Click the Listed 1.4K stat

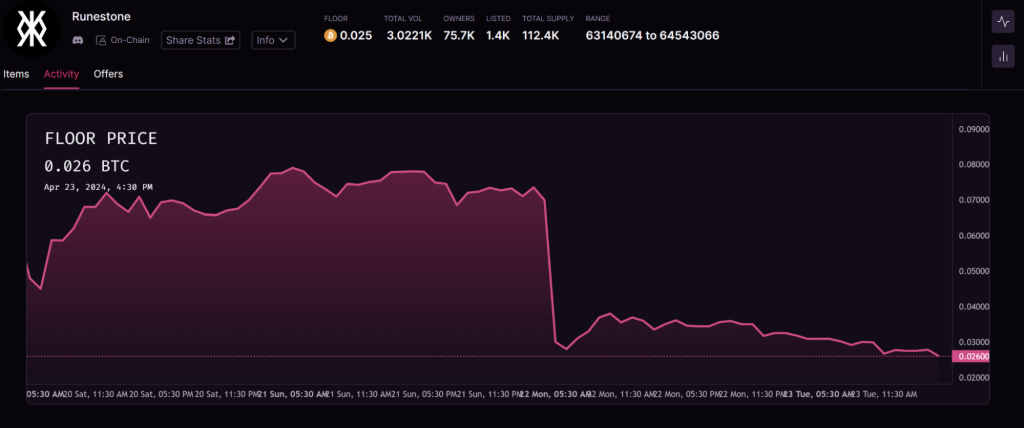click(498, 36)
